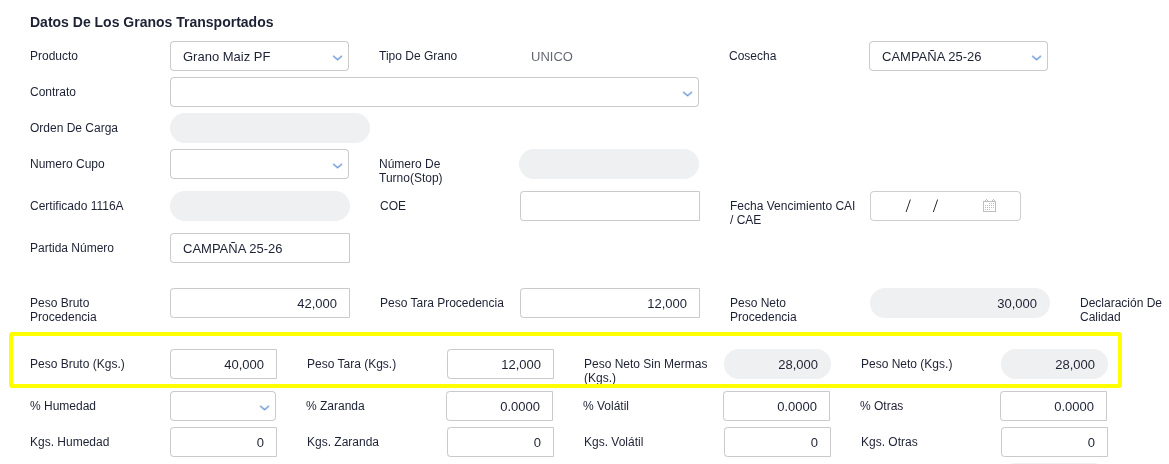This screenshot has width=1169, height=464.
Task: Open the % Humedad dropdown
Action: [x=223, y=407]
